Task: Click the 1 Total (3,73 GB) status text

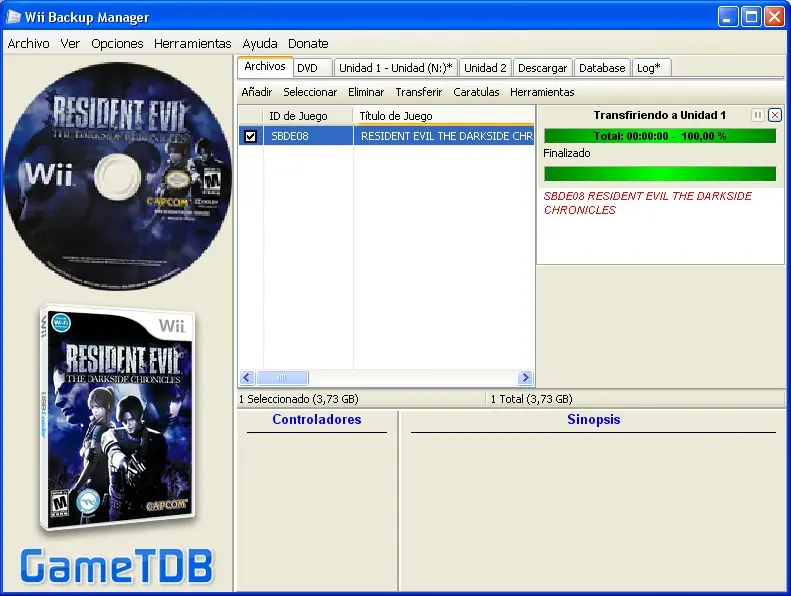Action: point(531,399)
